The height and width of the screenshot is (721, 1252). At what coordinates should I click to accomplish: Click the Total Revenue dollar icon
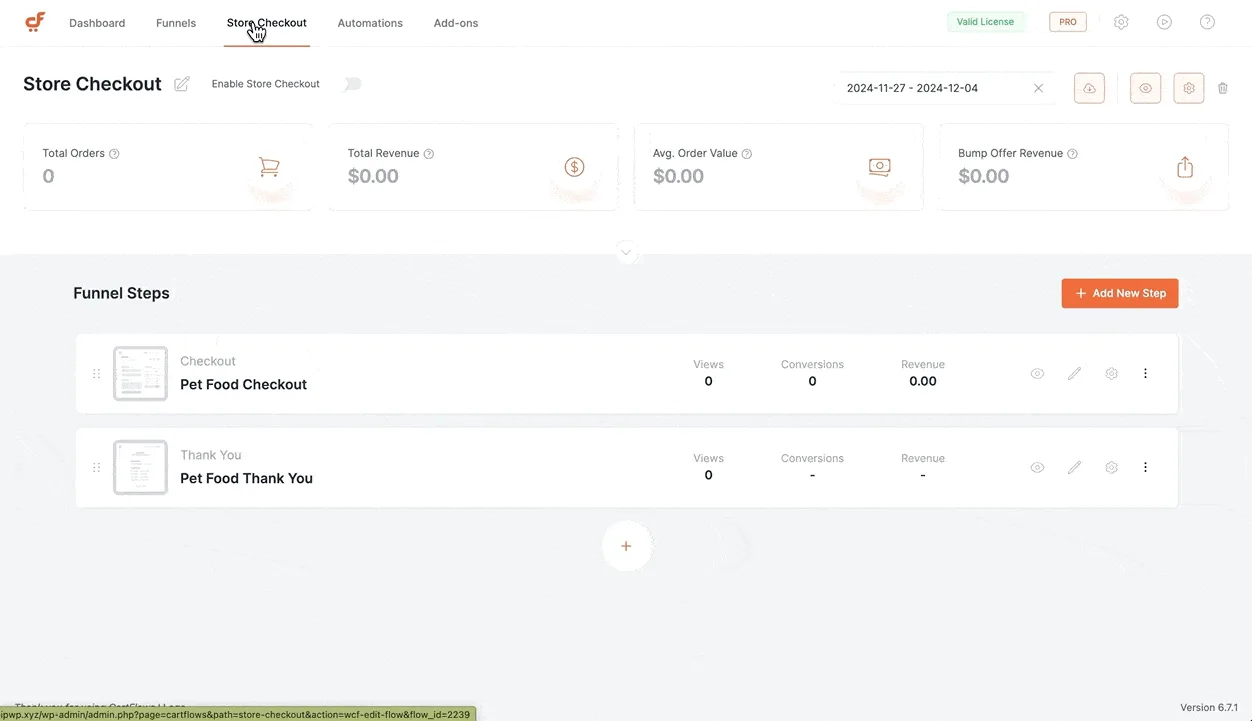(x=574, y=167)
